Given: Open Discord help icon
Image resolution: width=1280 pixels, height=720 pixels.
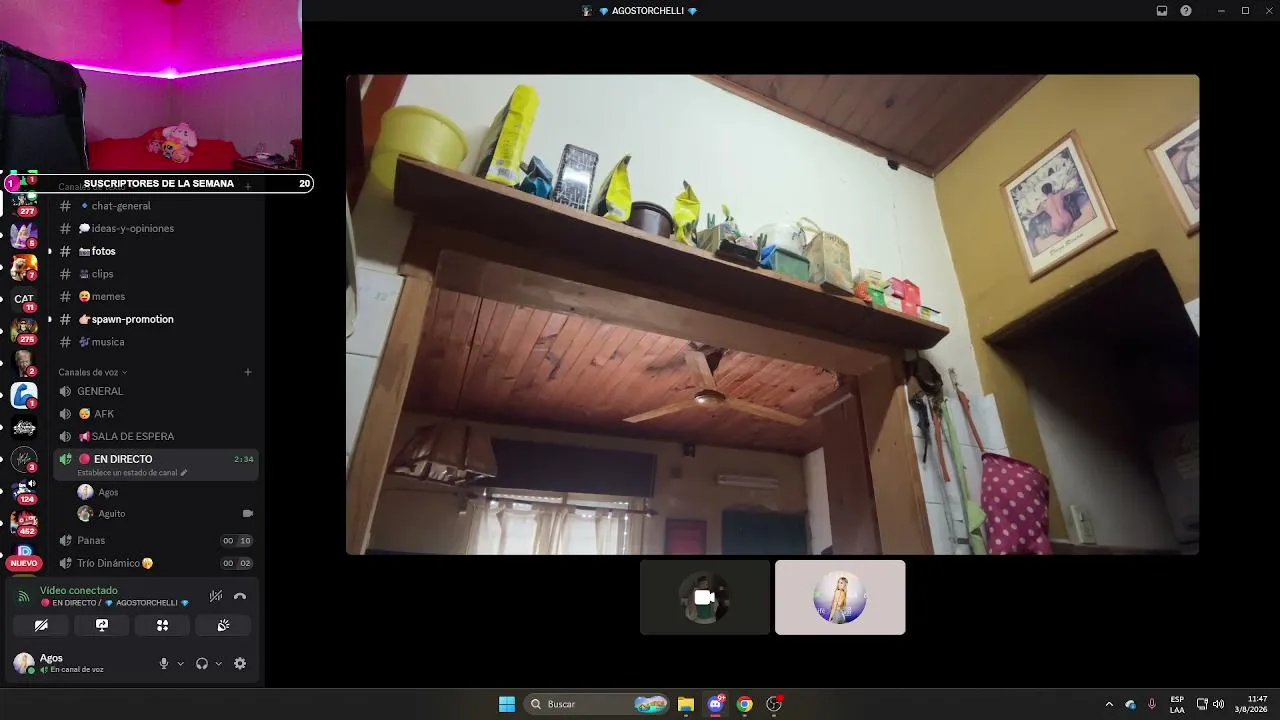Looking at the screenshot, I should (x=1186, y=11).
